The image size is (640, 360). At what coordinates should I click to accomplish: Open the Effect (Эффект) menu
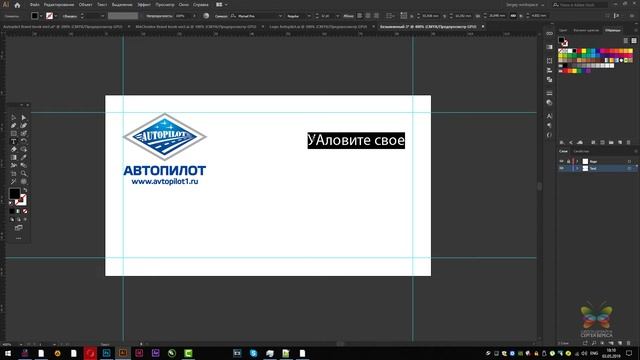pyautogui.click(x=144, y=4)
